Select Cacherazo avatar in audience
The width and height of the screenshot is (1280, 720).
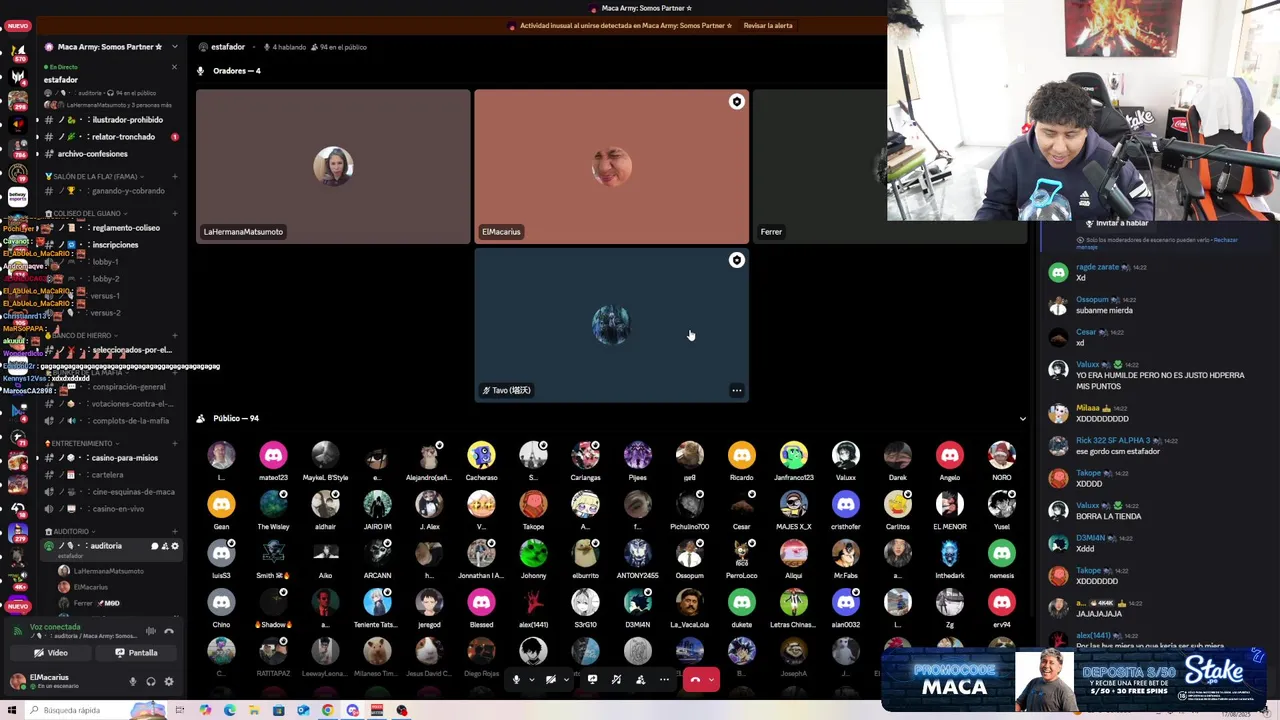click(x=481, y=456)
